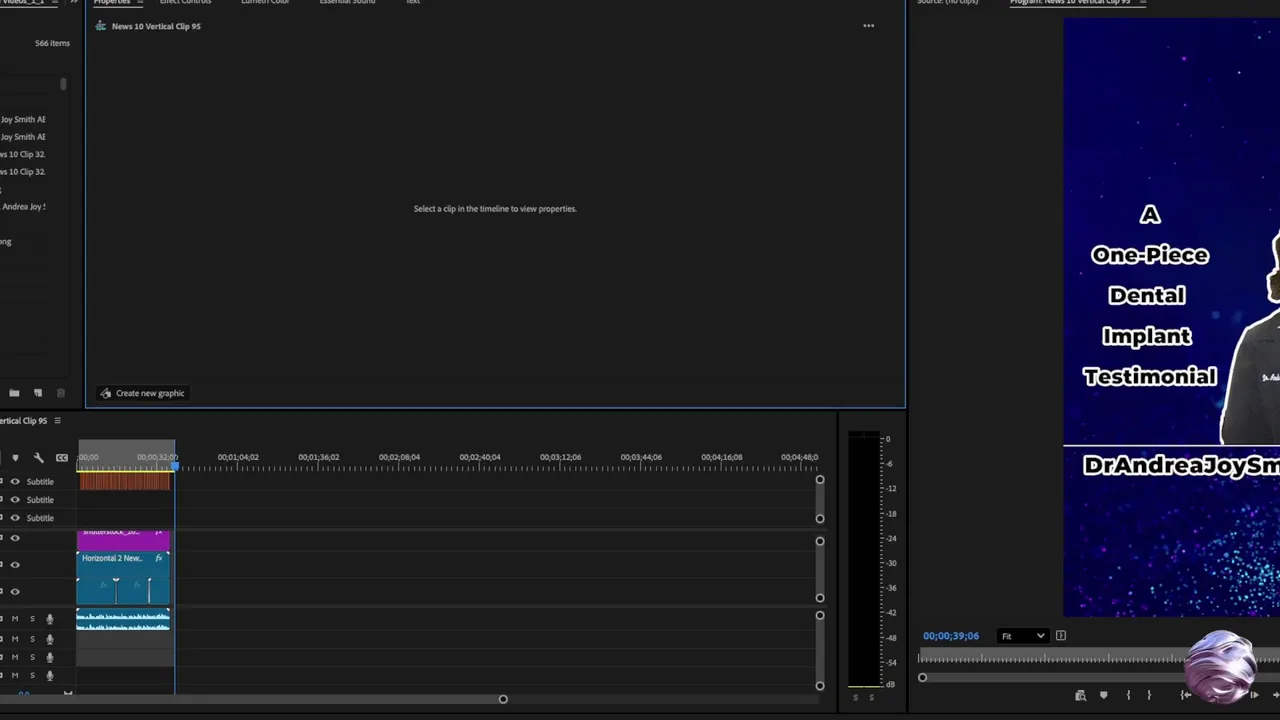Select the orange subtitle clip on top track
Screen dimensions: 1280x720
(x=124, y=481)
